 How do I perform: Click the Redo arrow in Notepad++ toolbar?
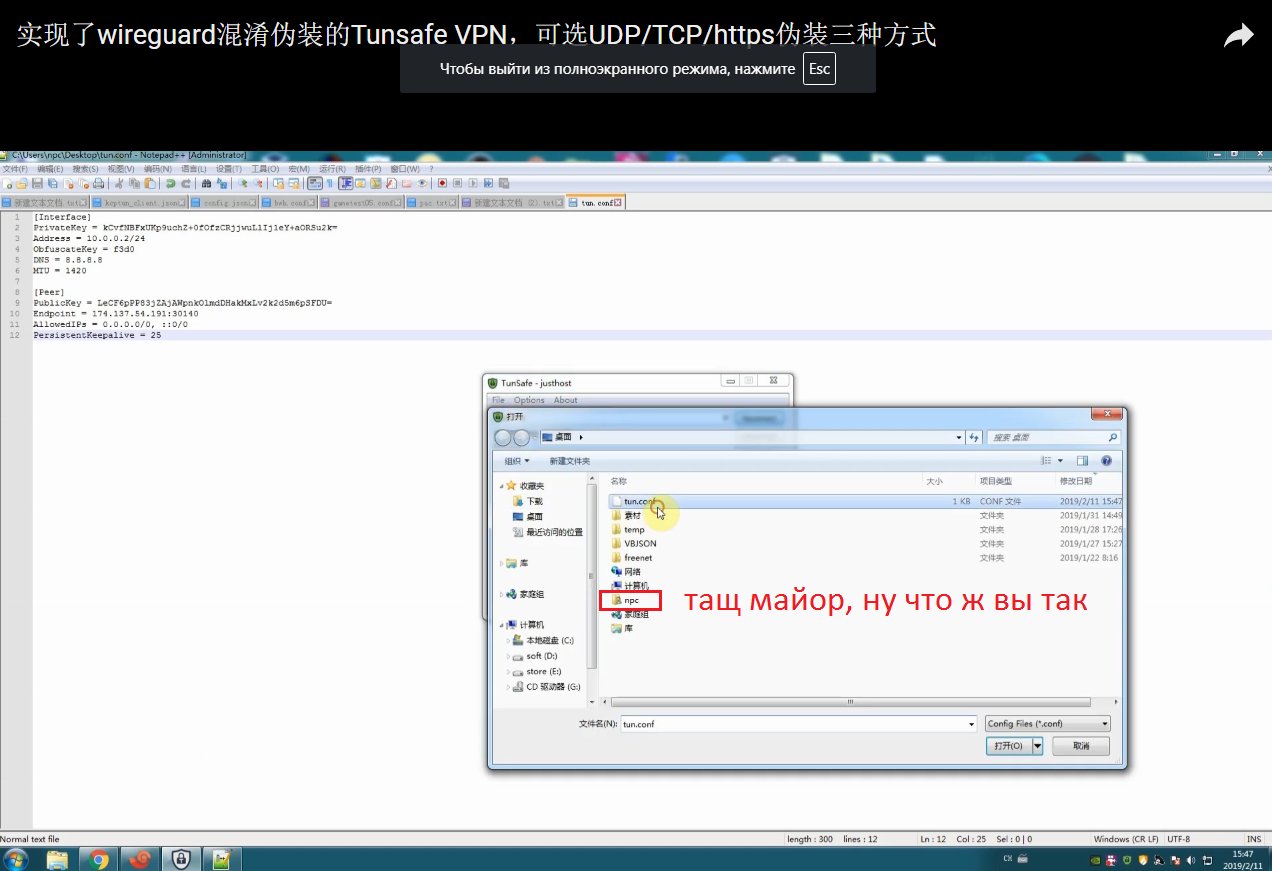pyautogui.click(x=186, y=184)
